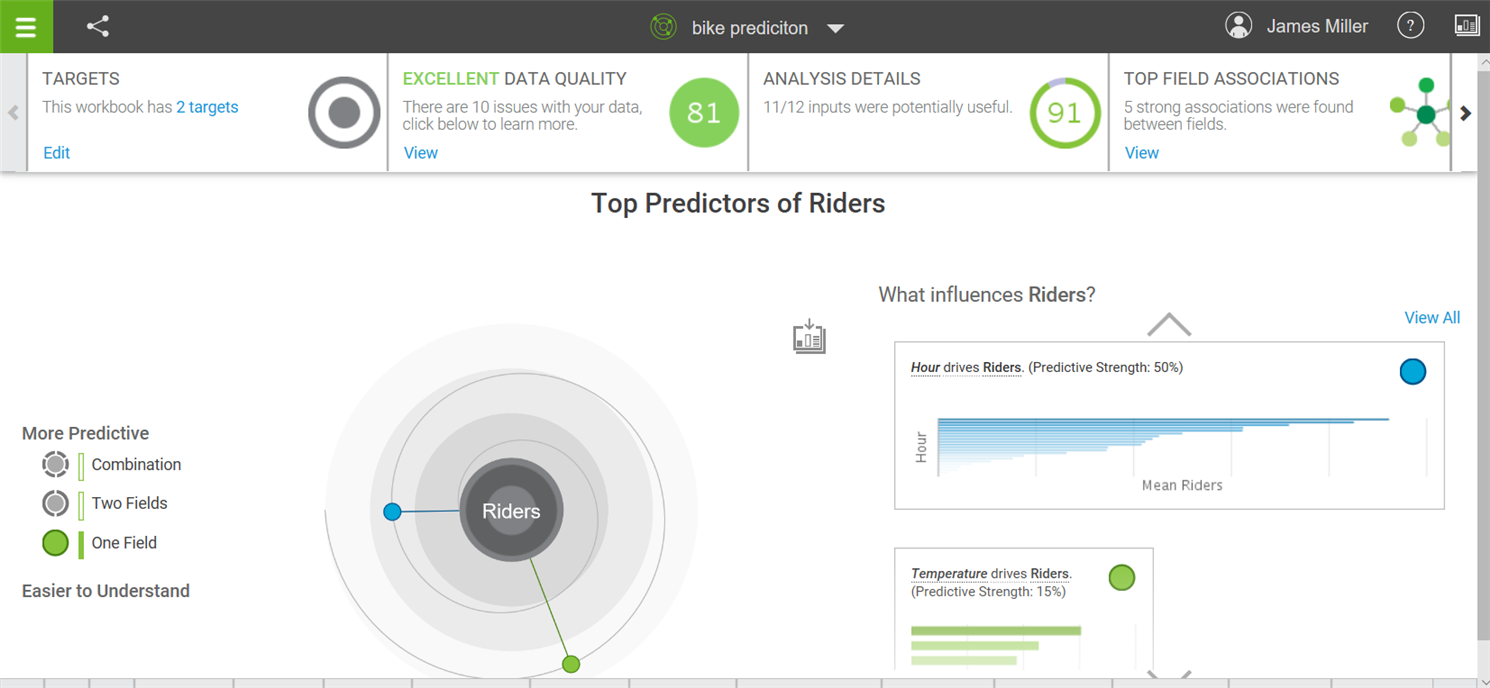Select the blue Hour node on the radar
The image size is (1490, 688).
392,512
